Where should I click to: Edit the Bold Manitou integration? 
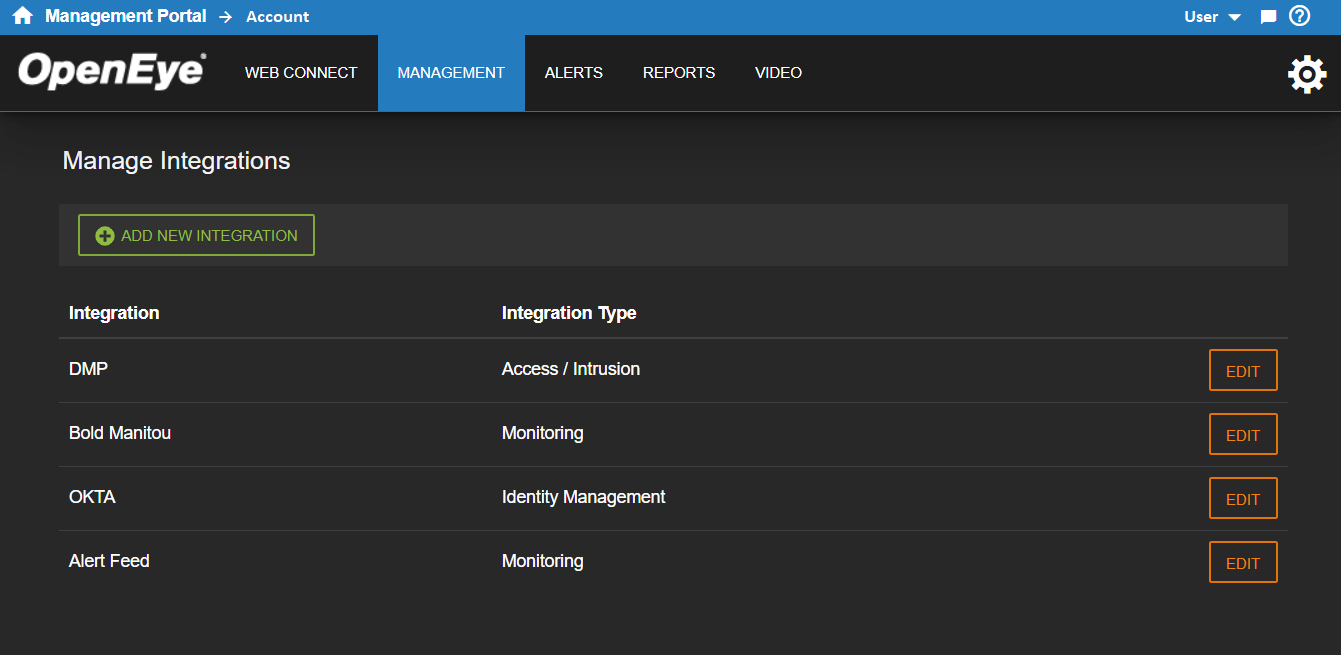pyautogui.click(x=1243, y=434)
